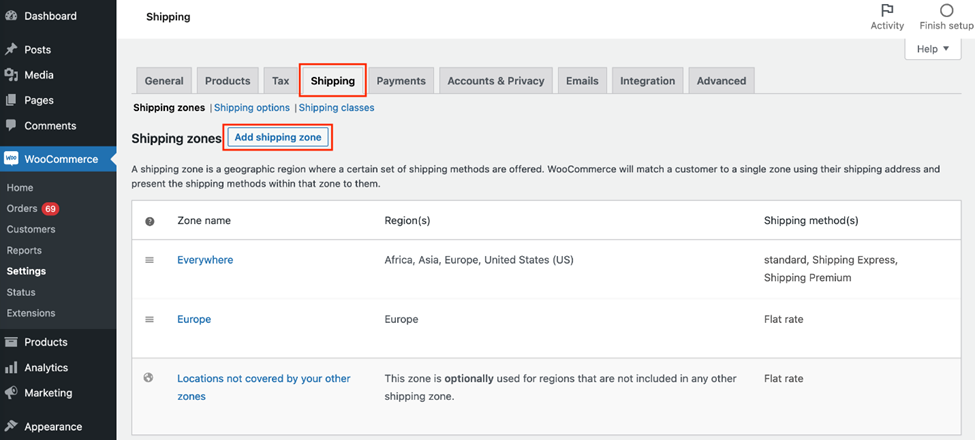Open Locations not covered by your other zones

(x=264, y=387)
